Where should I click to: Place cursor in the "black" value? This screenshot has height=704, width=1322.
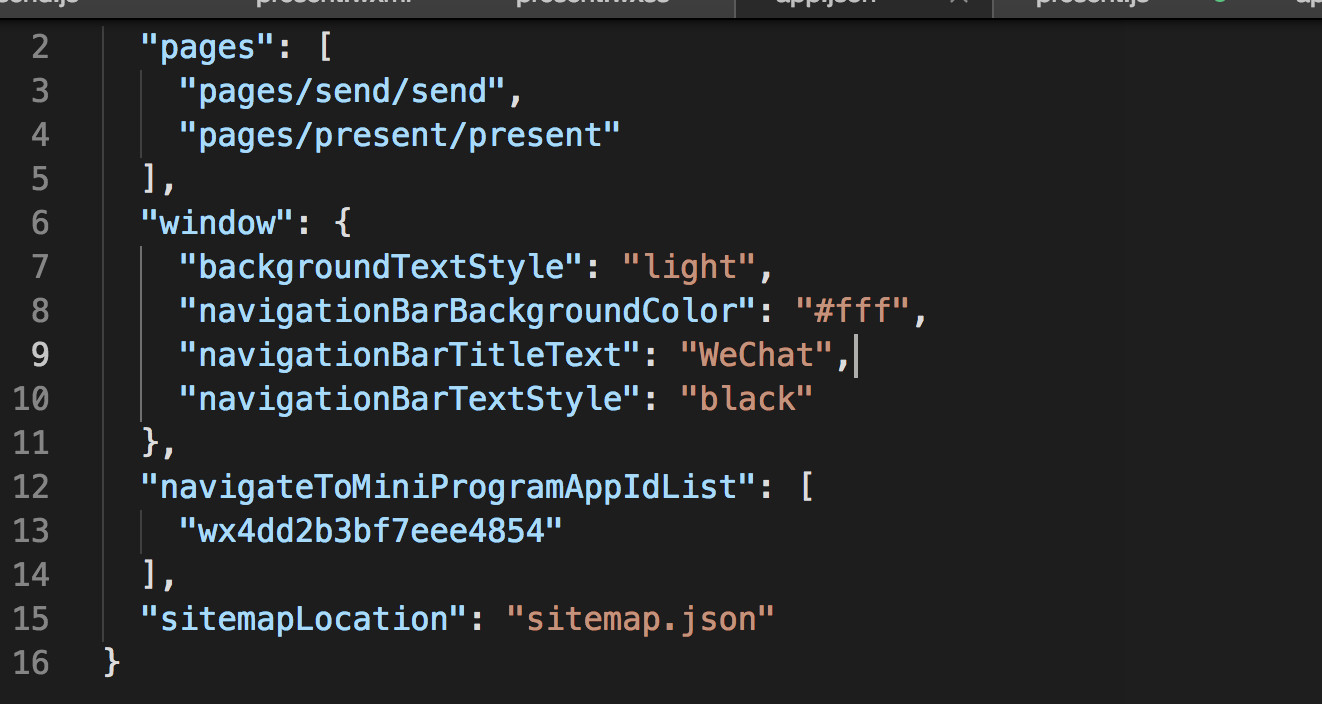746,399
